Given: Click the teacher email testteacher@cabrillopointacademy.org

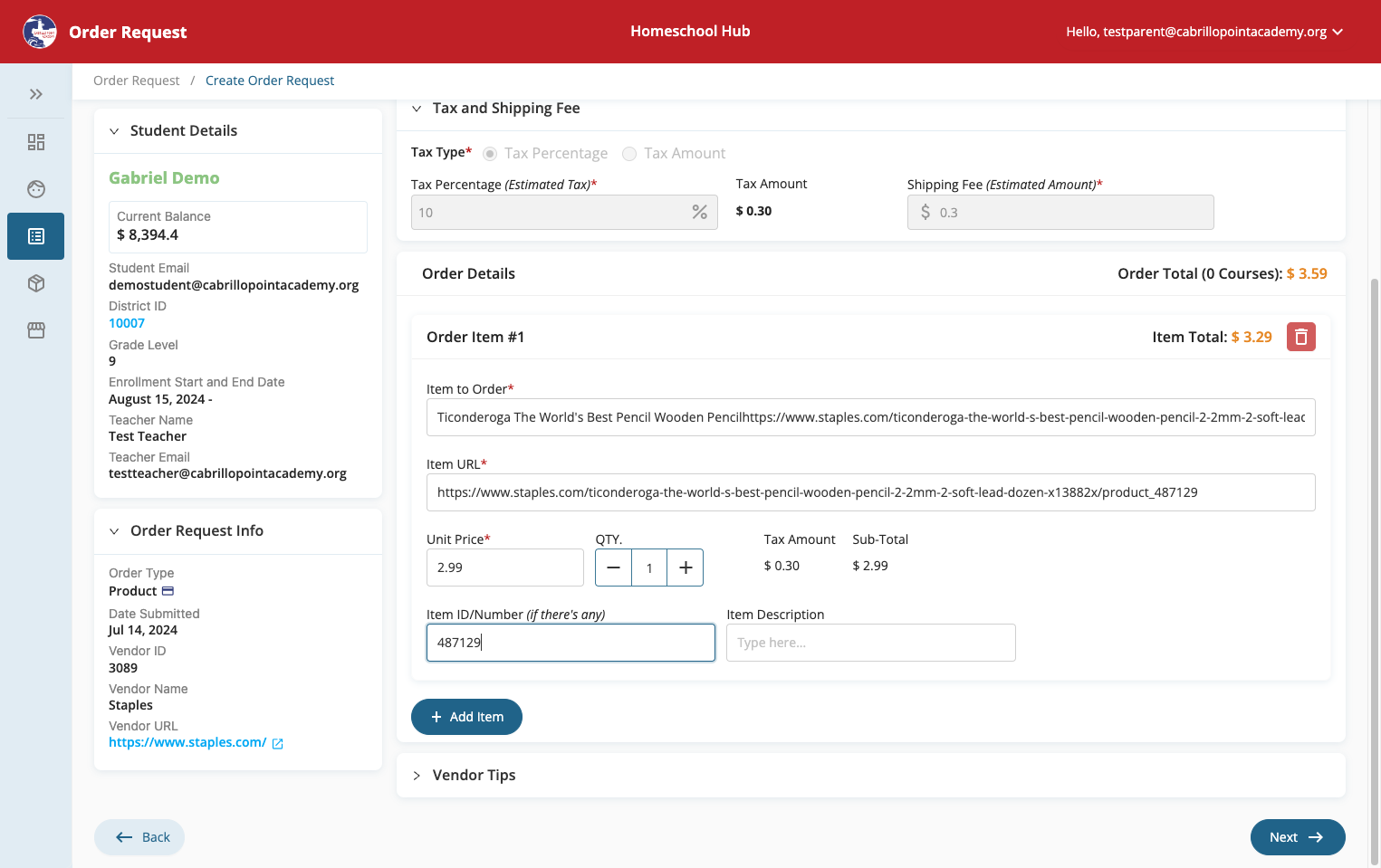Looking at the screenshot, I should point(227,473).
